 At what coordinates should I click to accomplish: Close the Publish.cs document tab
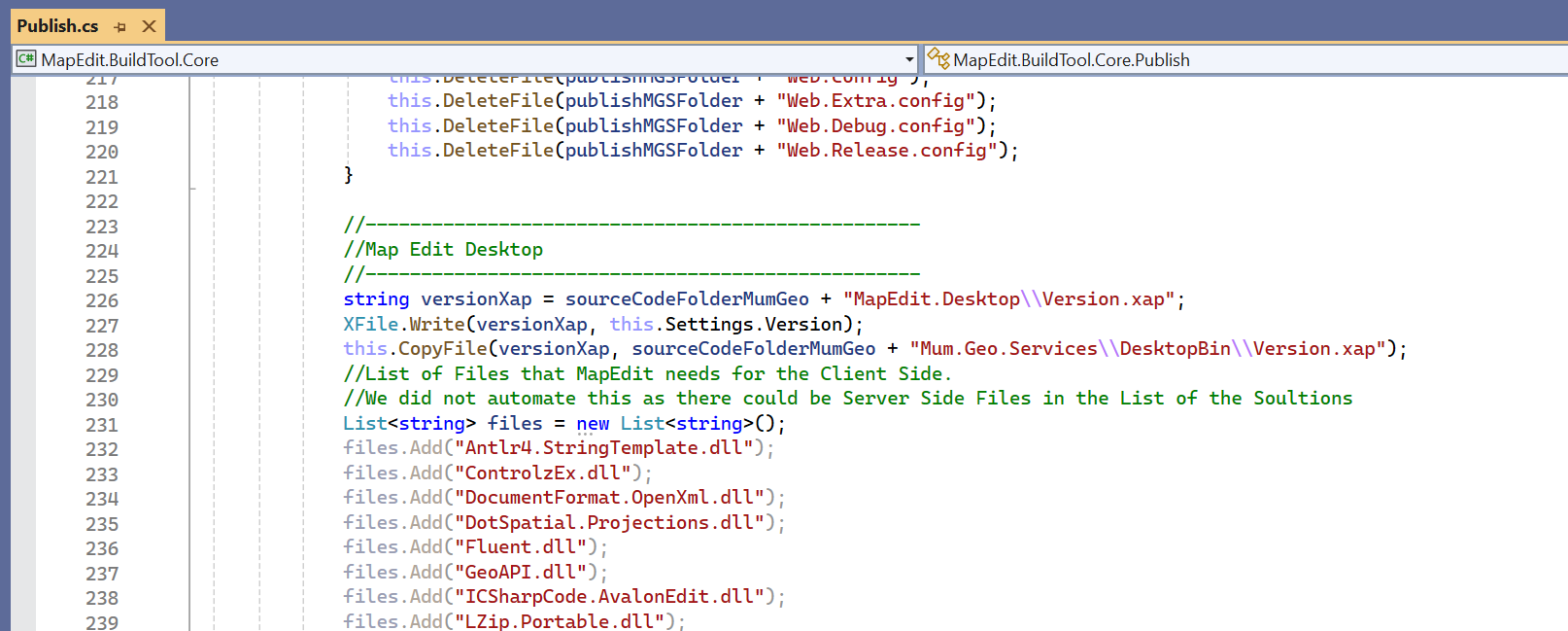[x=149, y=26]
